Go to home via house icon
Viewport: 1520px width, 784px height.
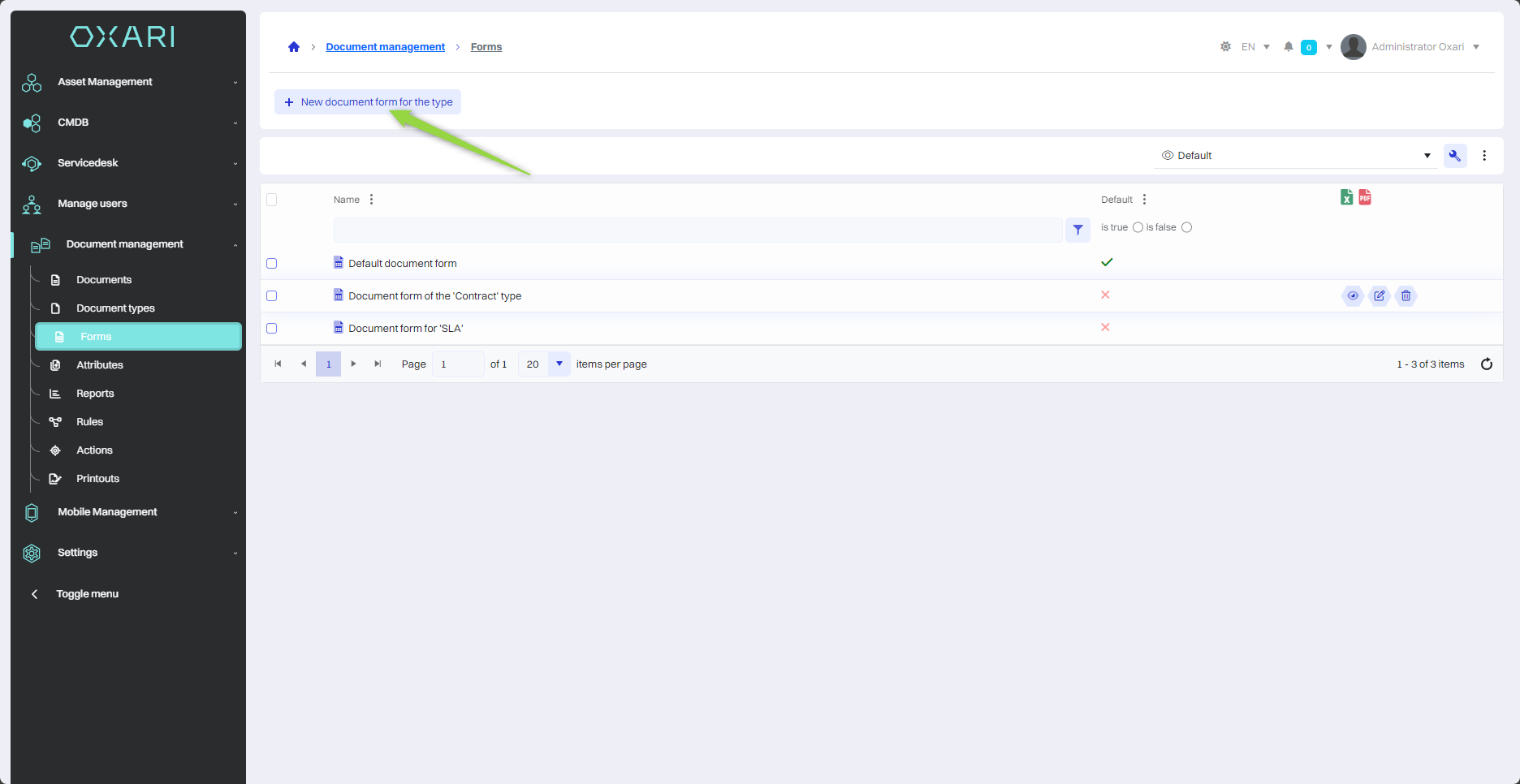294,47
